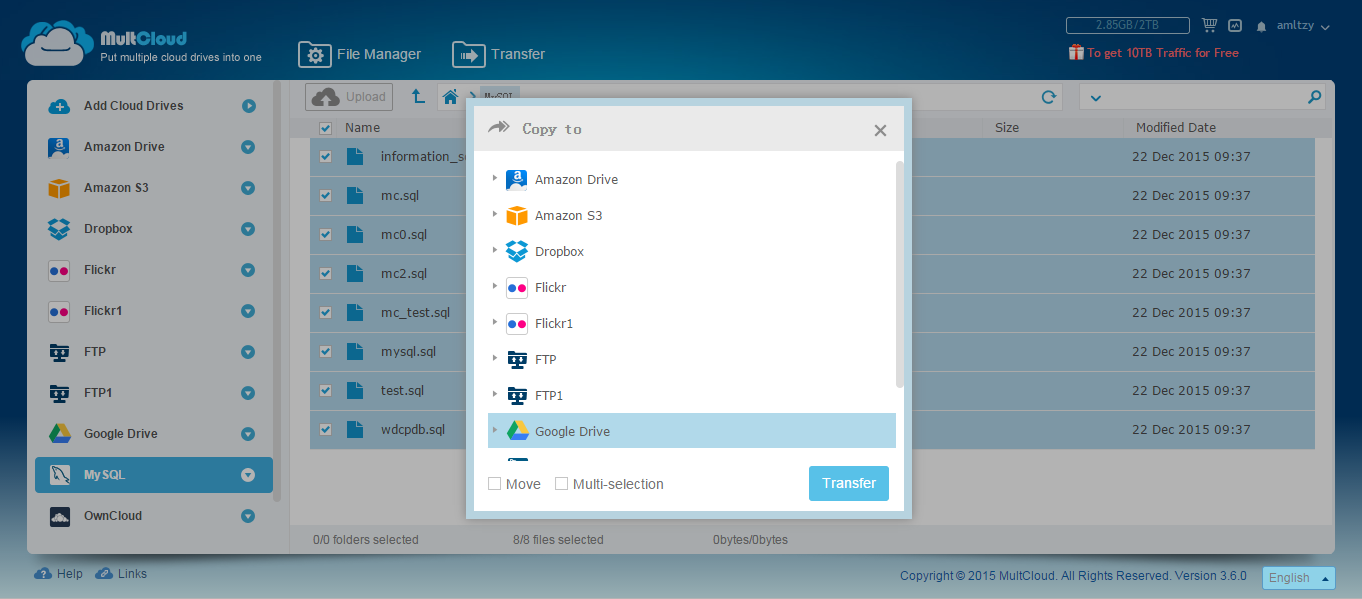Image resolution: width=1362 pixels, height=599 pixels.
Task: Click the FTP icon in sidebar
Action: pos(59,352)
